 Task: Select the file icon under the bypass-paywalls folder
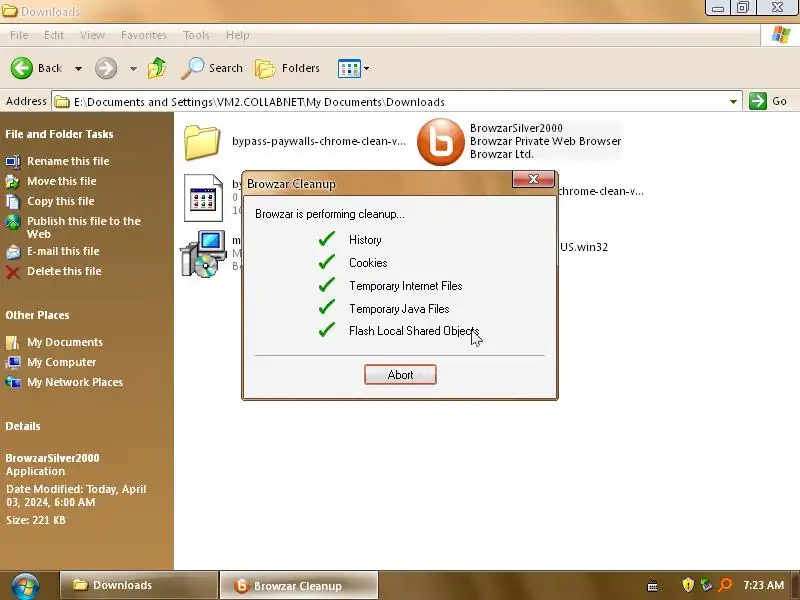[203, 198]
